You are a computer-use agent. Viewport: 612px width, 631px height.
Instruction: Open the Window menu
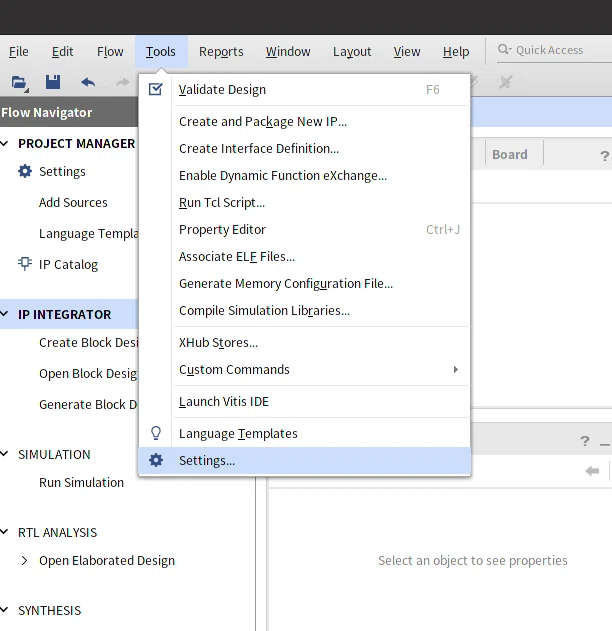(288, 52)
